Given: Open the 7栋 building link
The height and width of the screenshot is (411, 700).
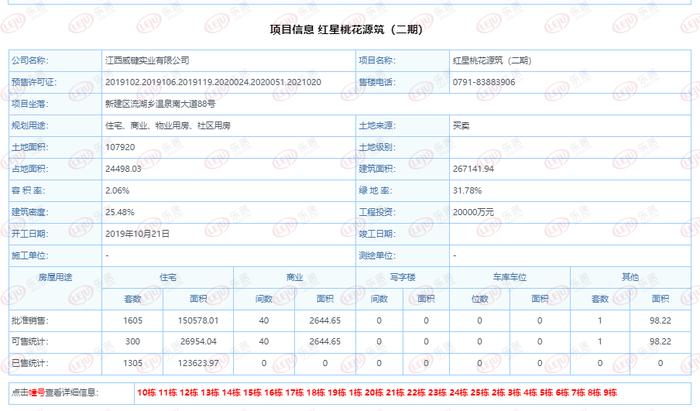Looking at the screenshot, I should (x=579, y=393).
